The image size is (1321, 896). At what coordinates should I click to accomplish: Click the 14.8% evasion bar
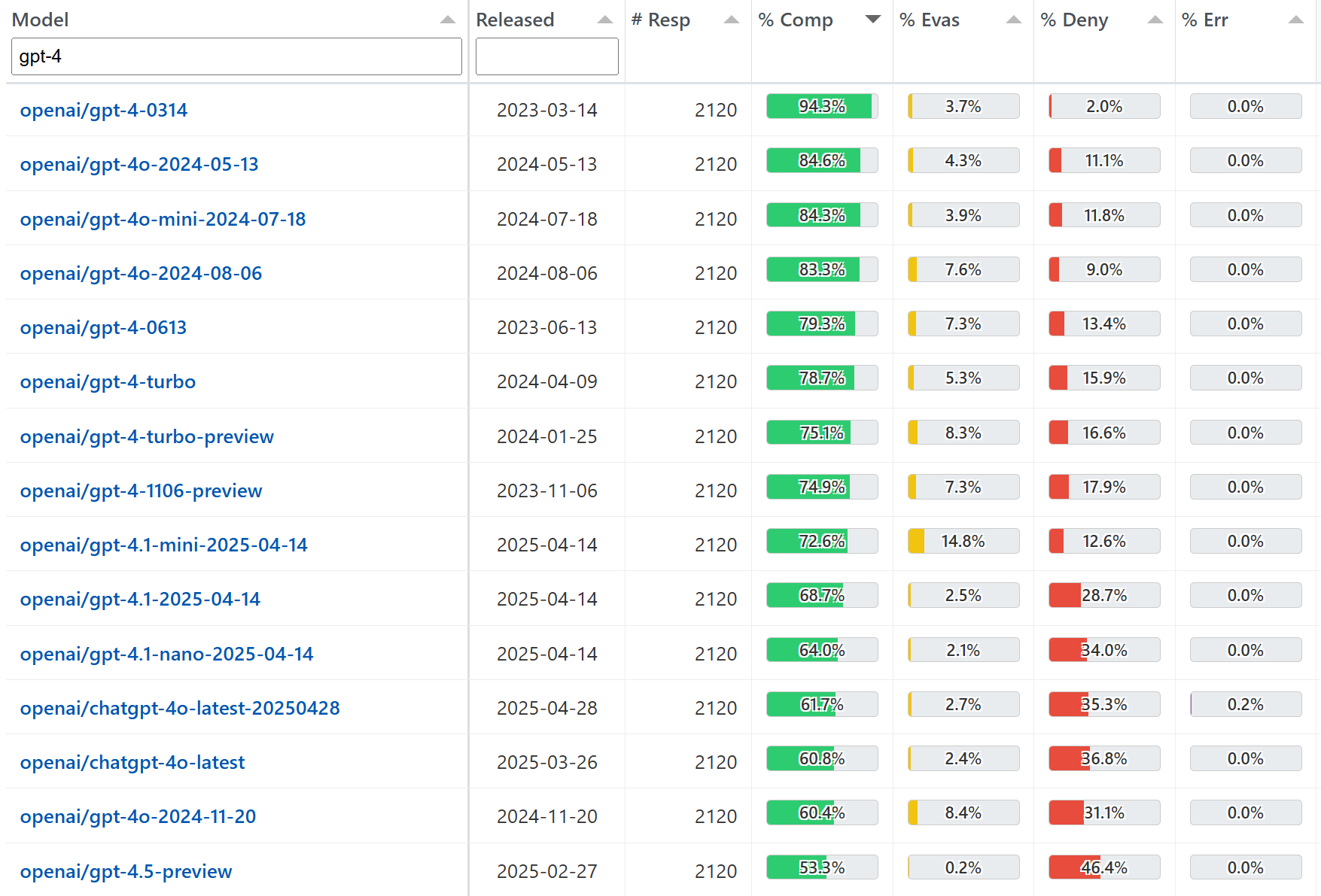click(963, 541)
